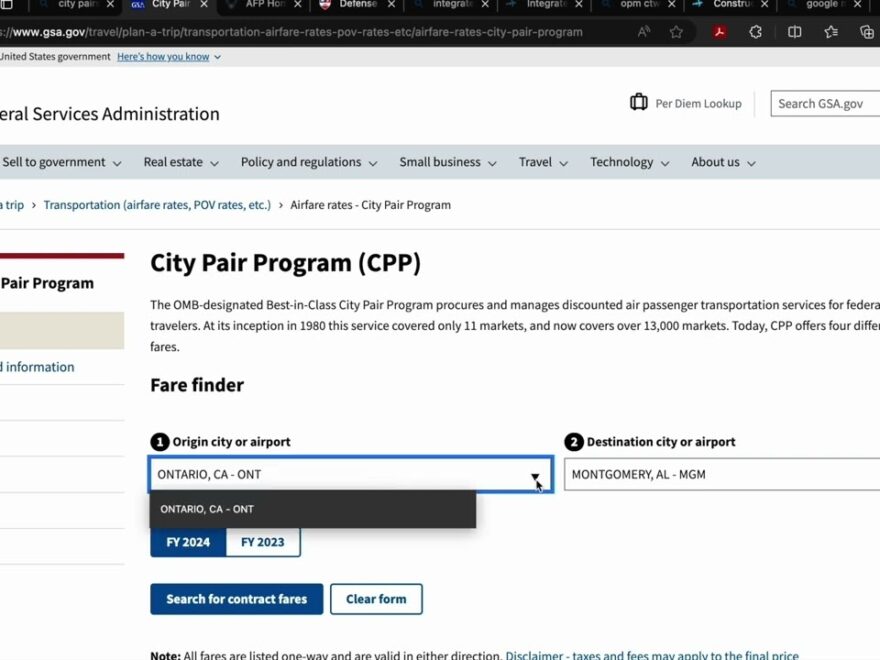Select the FY 2024 fiscal year toggle
This screenshot has height=660, width=880.
coord(188,541)
